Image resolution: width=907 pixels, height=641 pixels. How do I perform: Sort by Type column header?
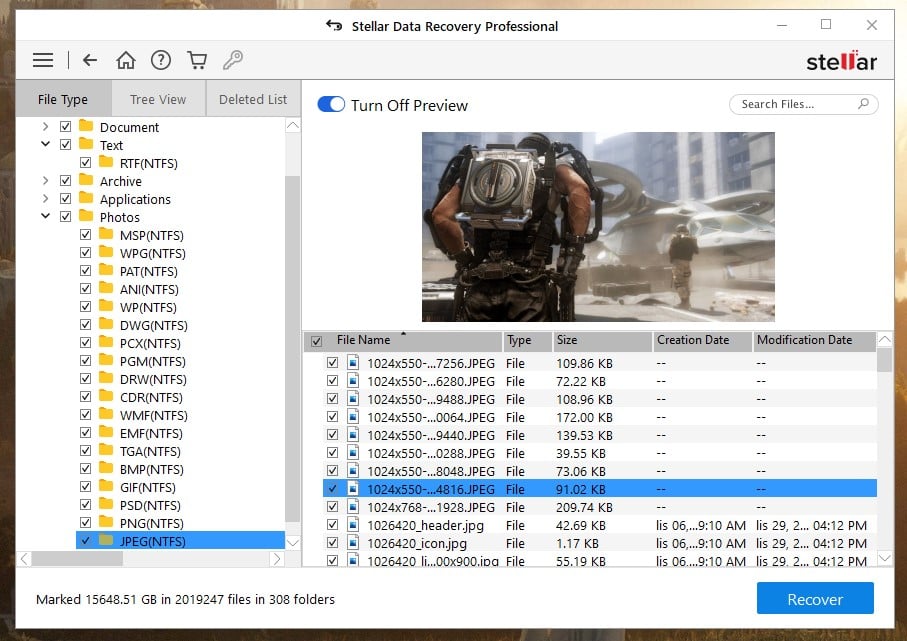point(527,341)
